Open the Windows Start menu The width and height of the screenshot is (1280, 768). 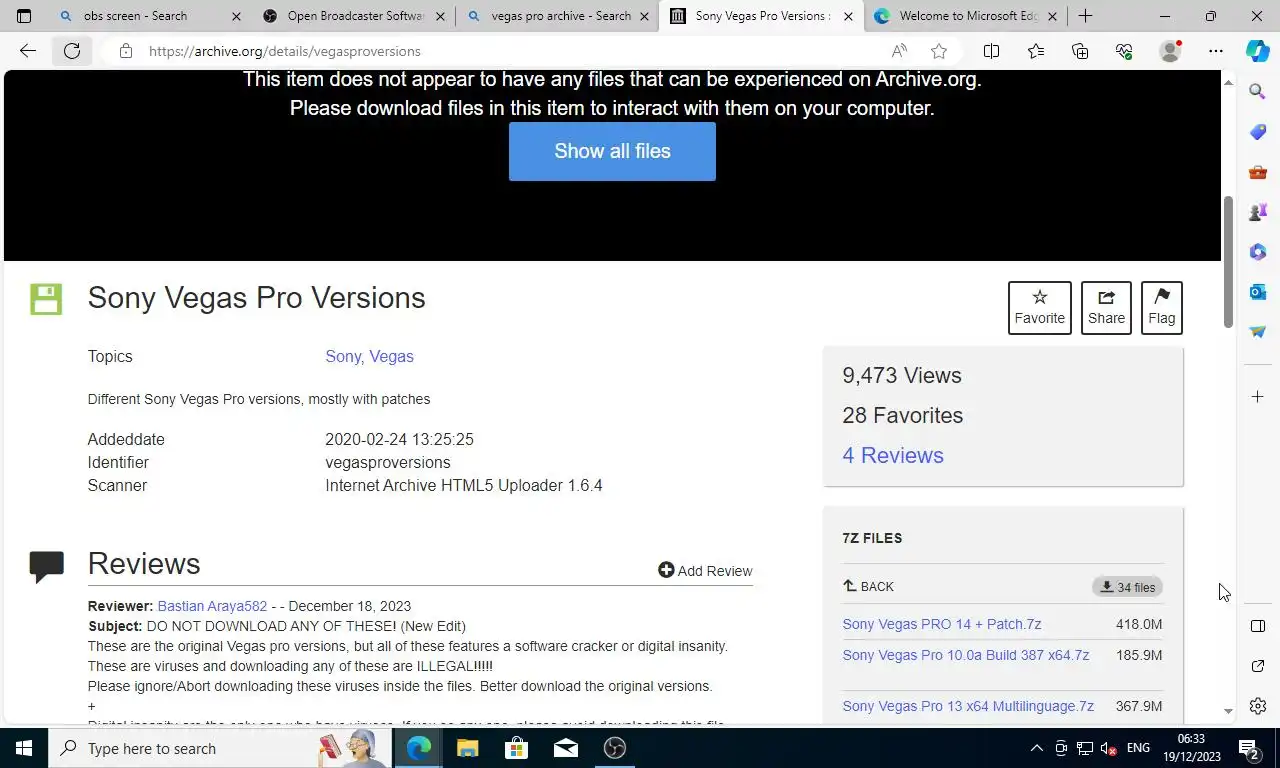tap(24, 748)
